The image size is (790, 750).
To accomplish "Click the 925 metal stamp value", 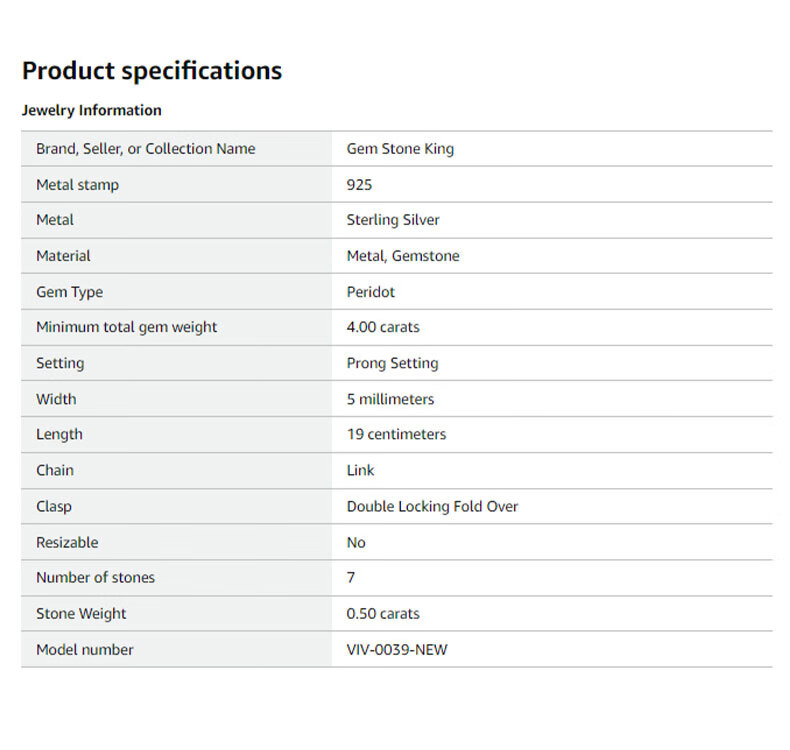I will coord(359,185).
